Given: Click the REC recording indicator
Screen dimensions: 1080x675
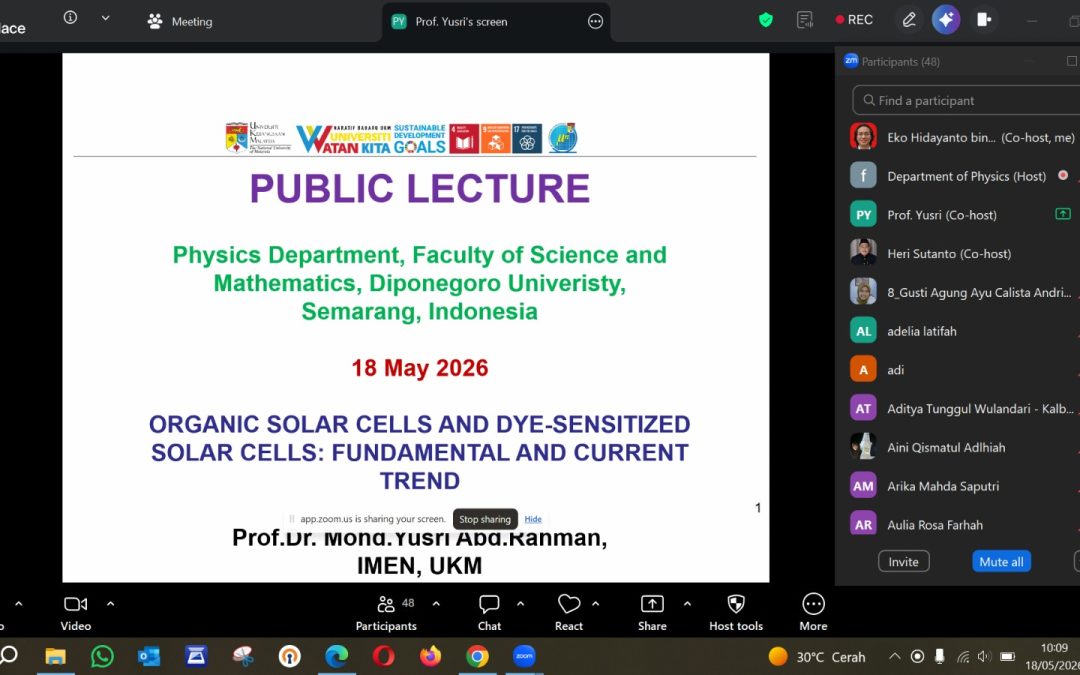Looking at the screenshot, I should [x=853, y=20].
